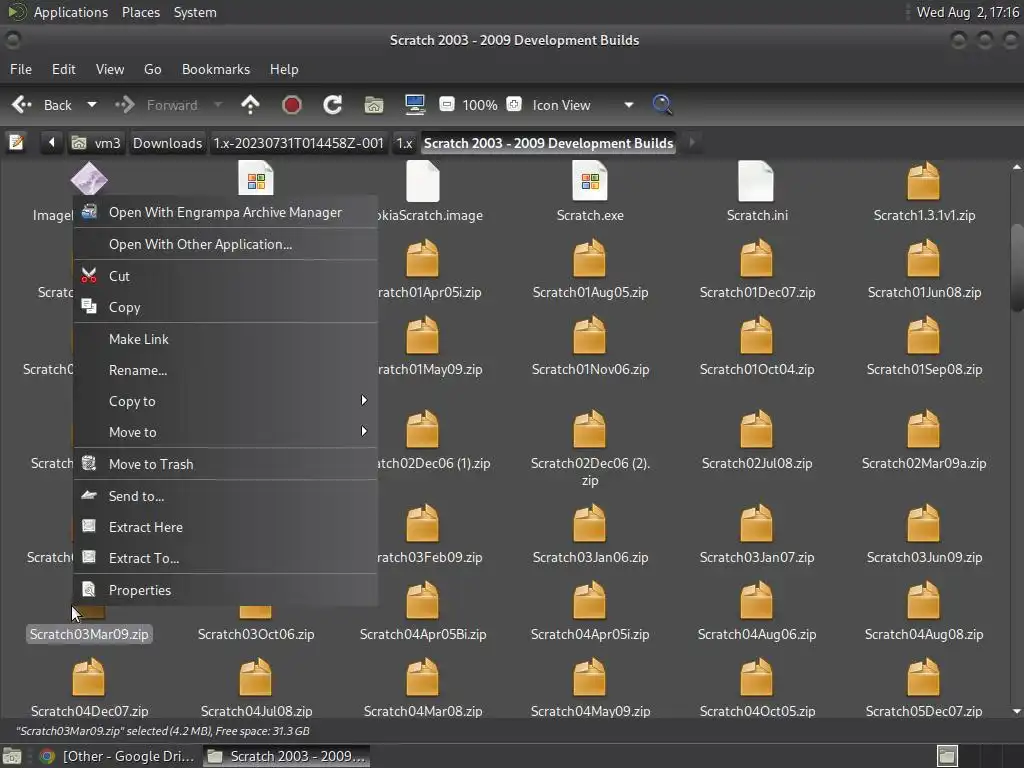Viewport: 1024px width, 768px height.
Task: Select Copy in context menu
Action: [x=225, y=307]
